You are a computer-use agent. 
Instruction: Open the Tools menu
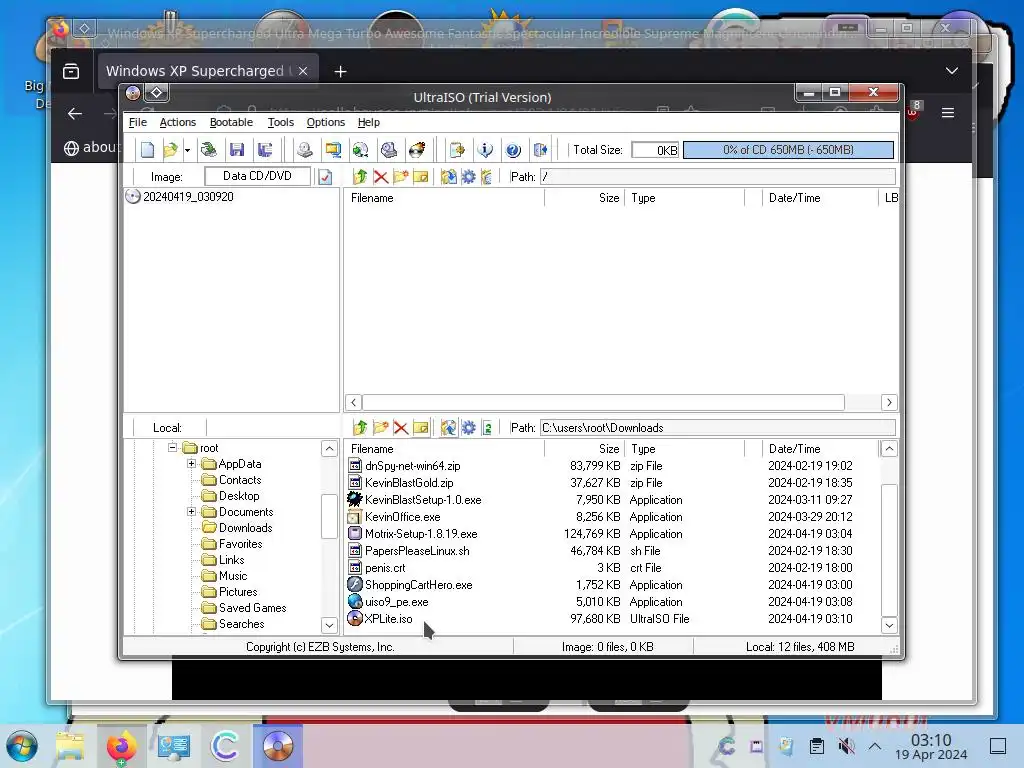pos(281,122)
